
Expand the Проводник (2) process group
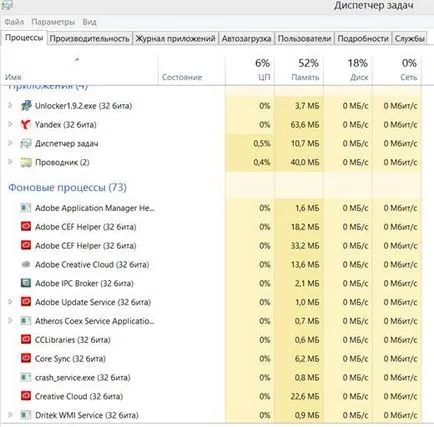[10, 162]
